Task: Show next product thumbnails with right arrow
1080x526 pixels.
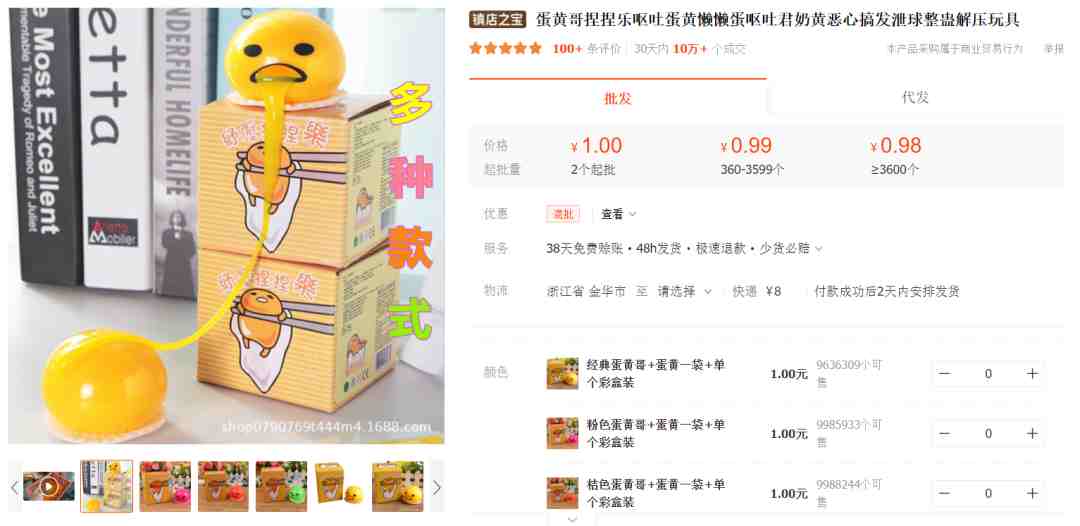Action: coord(437,487)
